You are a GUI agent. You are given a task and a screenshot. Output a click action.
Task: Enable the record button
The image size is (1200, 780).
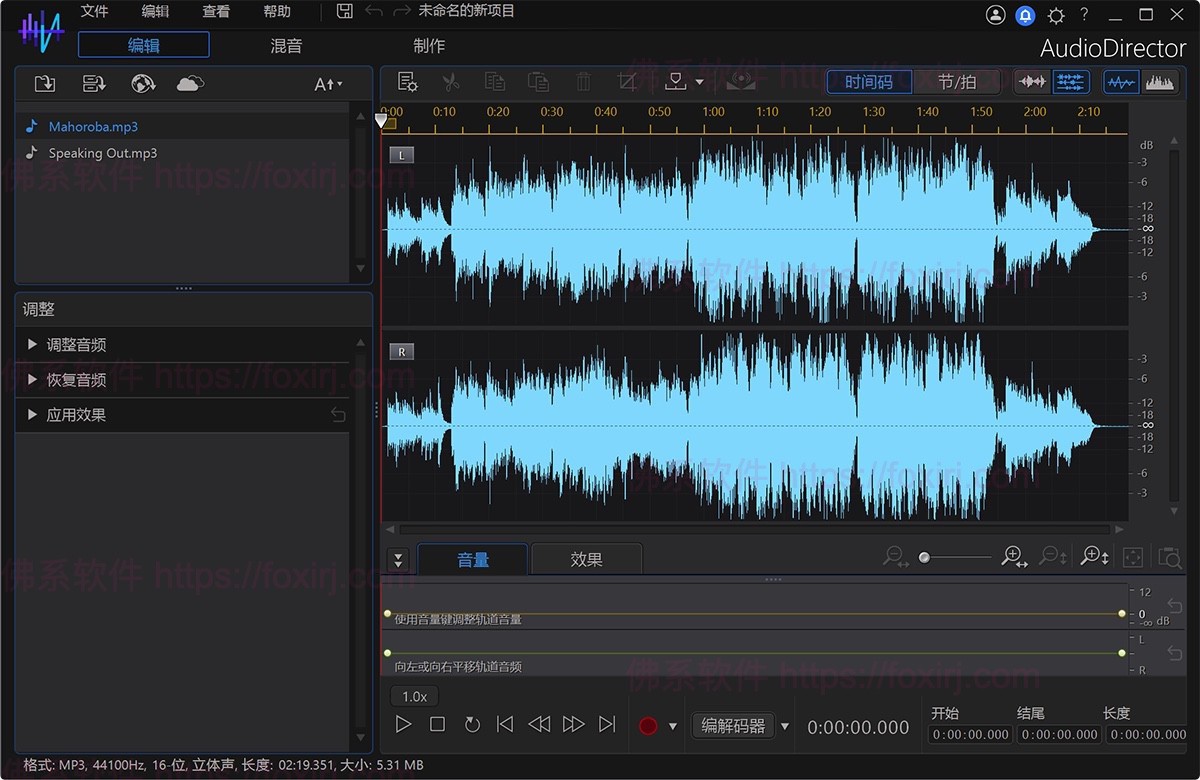(x=646, y=725)
